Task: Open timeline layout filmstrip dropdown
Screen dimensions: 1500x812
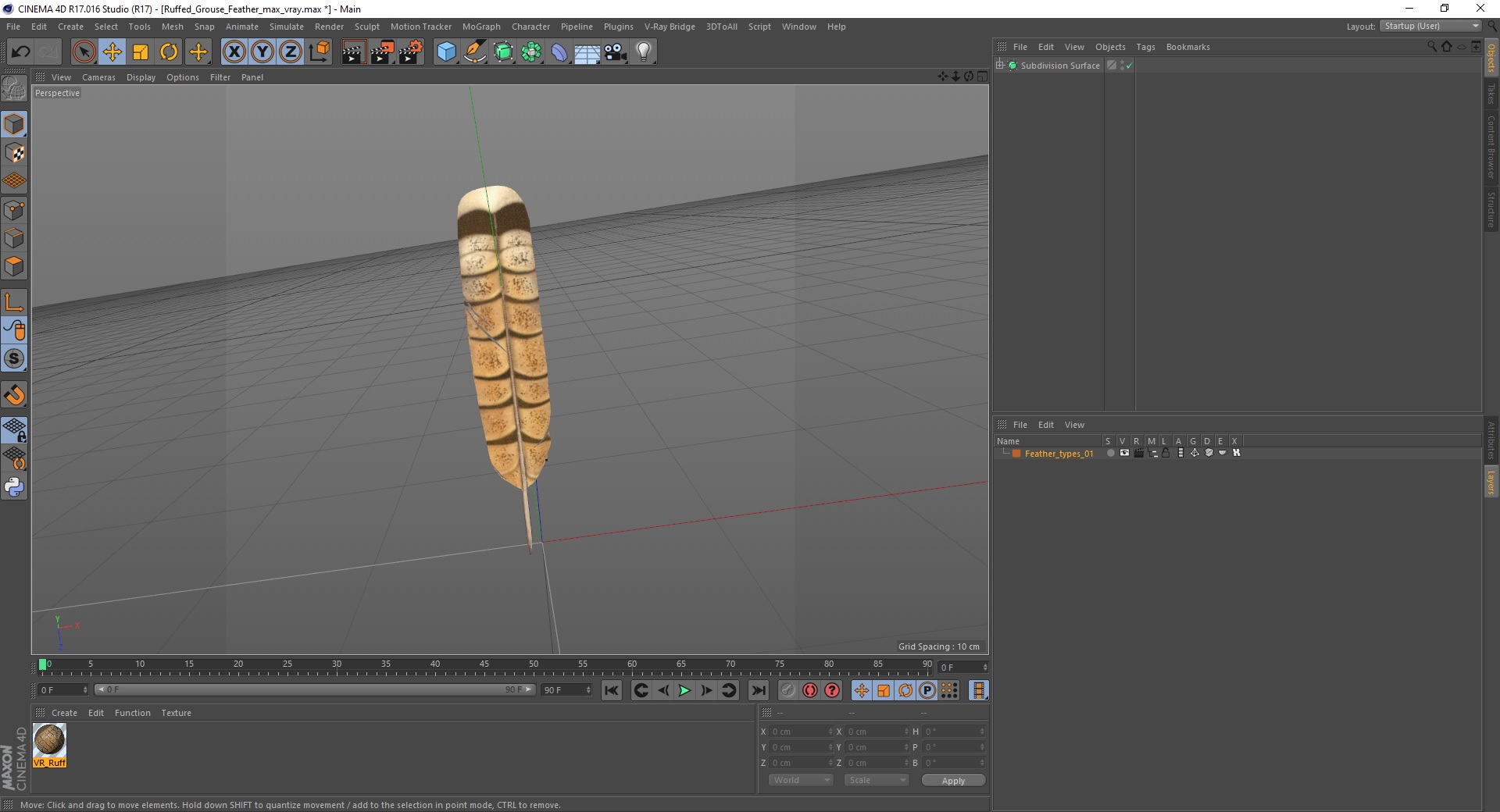Action: (978, 690)
